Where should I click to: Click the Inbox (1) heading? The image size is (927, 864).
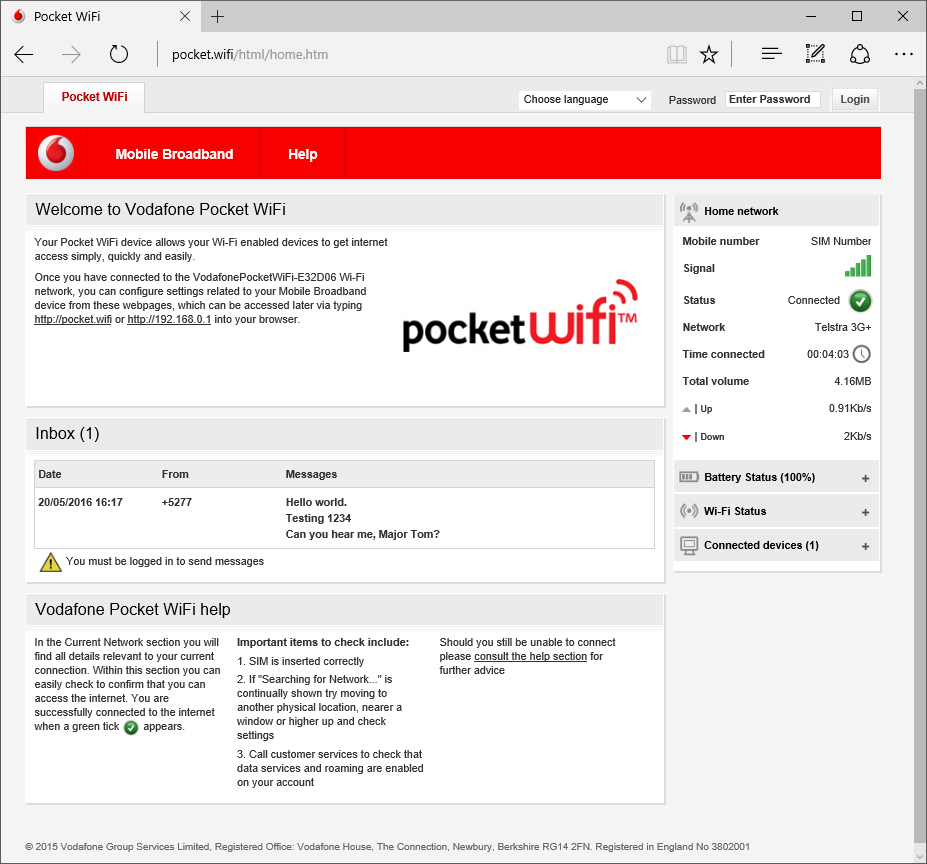[67, 433]
